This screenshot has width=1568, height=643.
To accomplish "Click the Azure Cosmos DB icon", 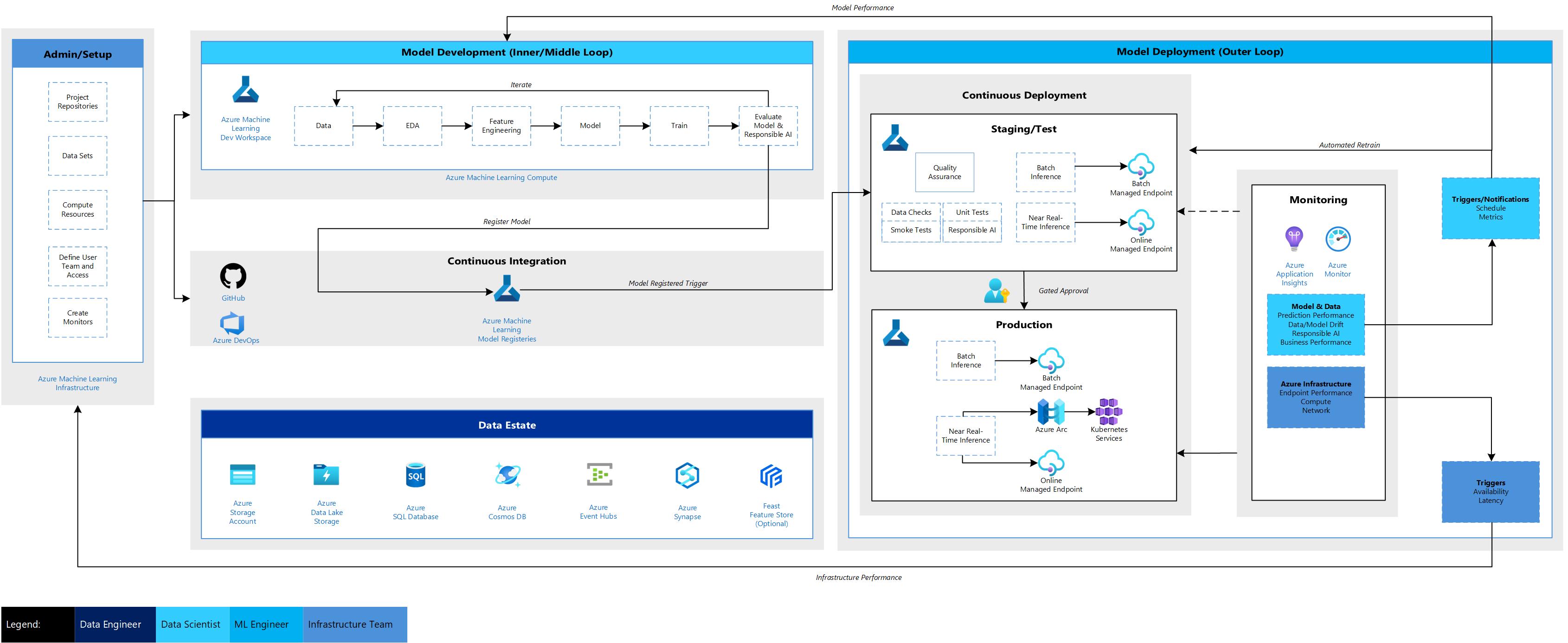I will point(507,475).
